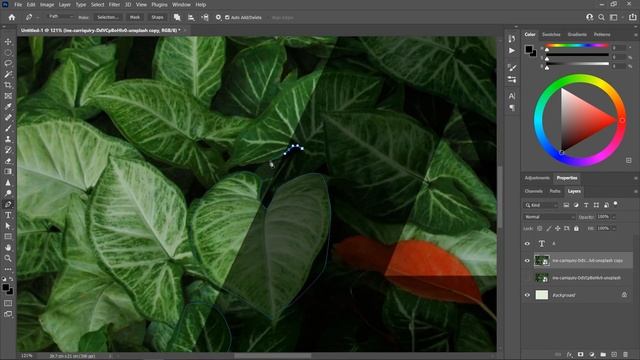
Task: Create a new layer
Action: pyautogui.click(x=614, y=354)
